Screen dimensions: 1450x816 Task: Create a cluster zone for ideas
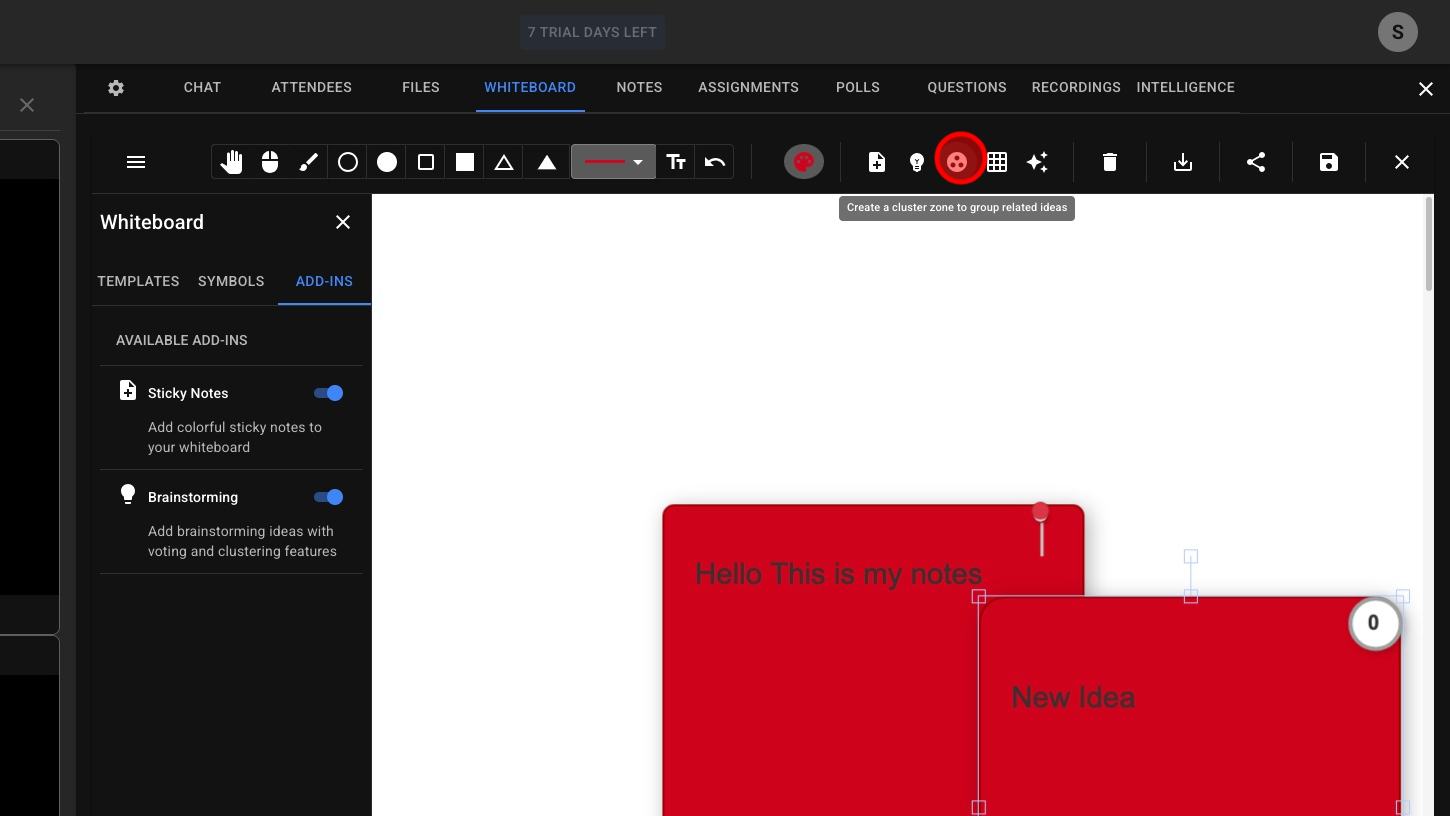(x=957, y=162)
